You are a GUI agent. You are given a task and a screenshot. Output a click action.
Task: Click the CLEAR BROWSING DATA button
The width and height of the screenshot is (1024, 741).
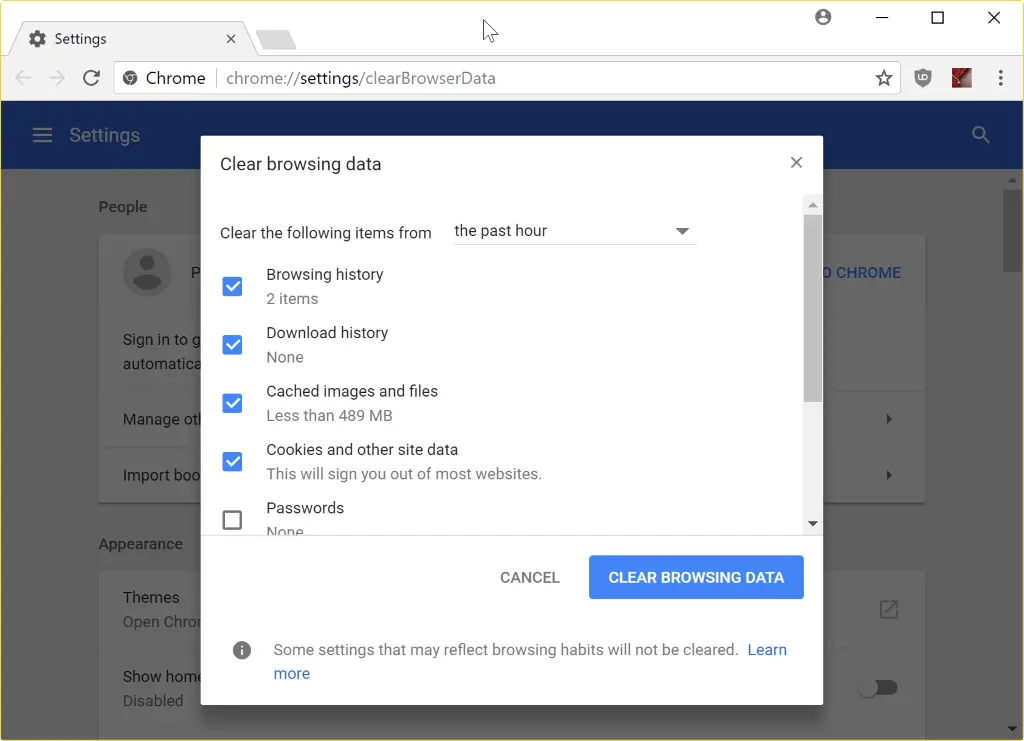(x=696, y=577)
